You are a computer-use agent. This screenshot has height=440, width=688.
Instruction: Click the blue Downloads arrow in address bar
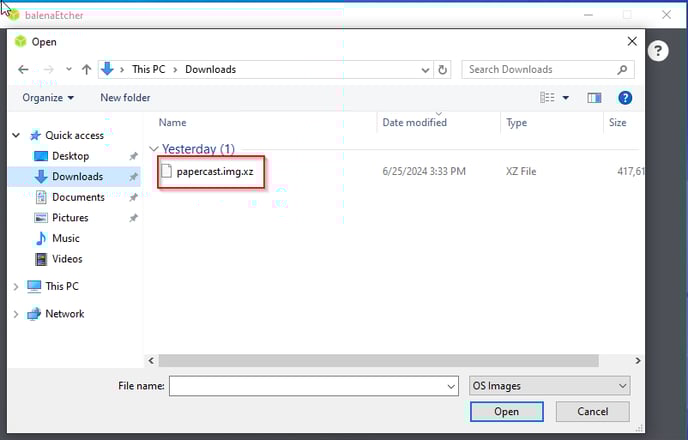click(107, 69)
